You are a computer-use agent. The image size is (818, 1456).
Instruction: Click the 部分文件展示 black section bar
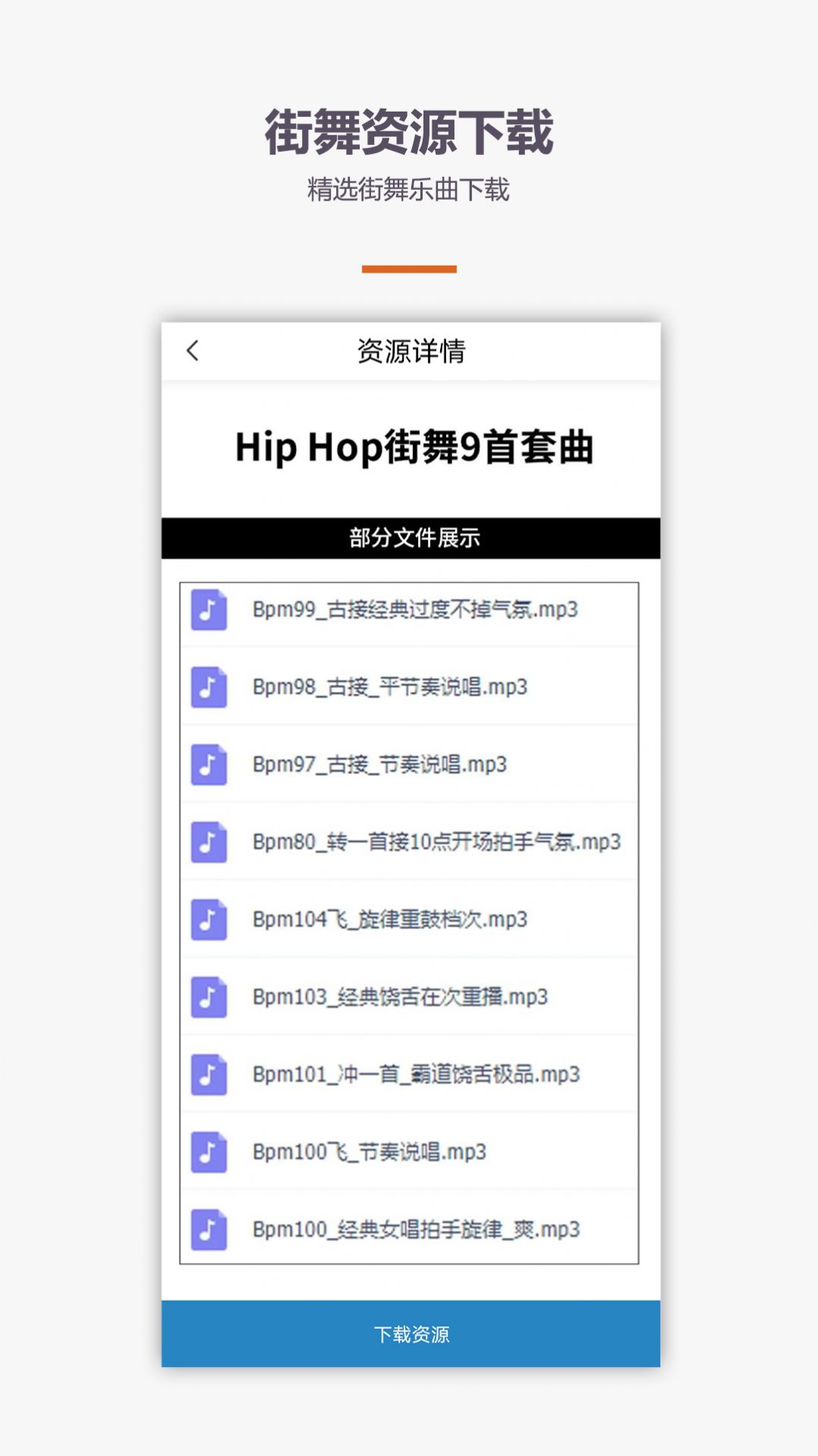click(411, 538)
